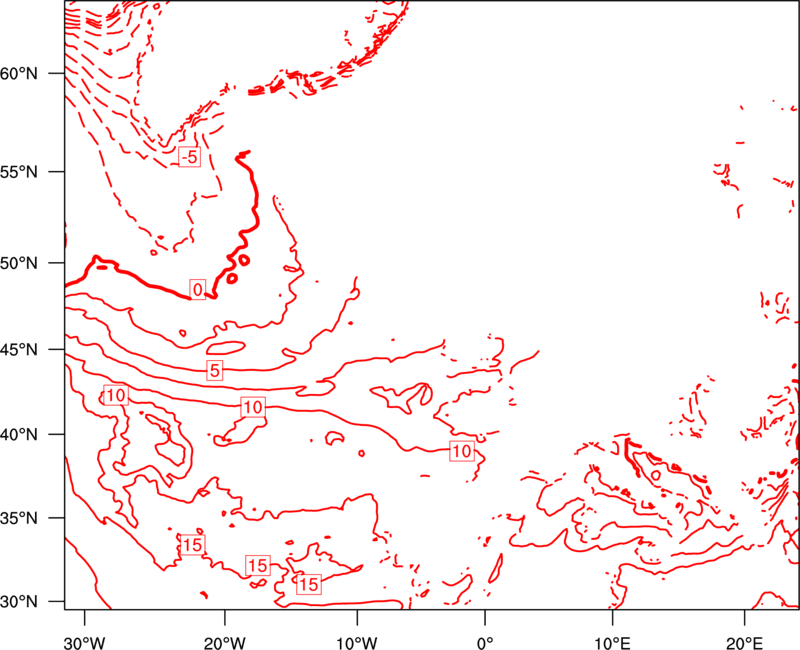800x650 pixels.
Task: Select the 10°W longitude axis label
Action: coord(357,643)
